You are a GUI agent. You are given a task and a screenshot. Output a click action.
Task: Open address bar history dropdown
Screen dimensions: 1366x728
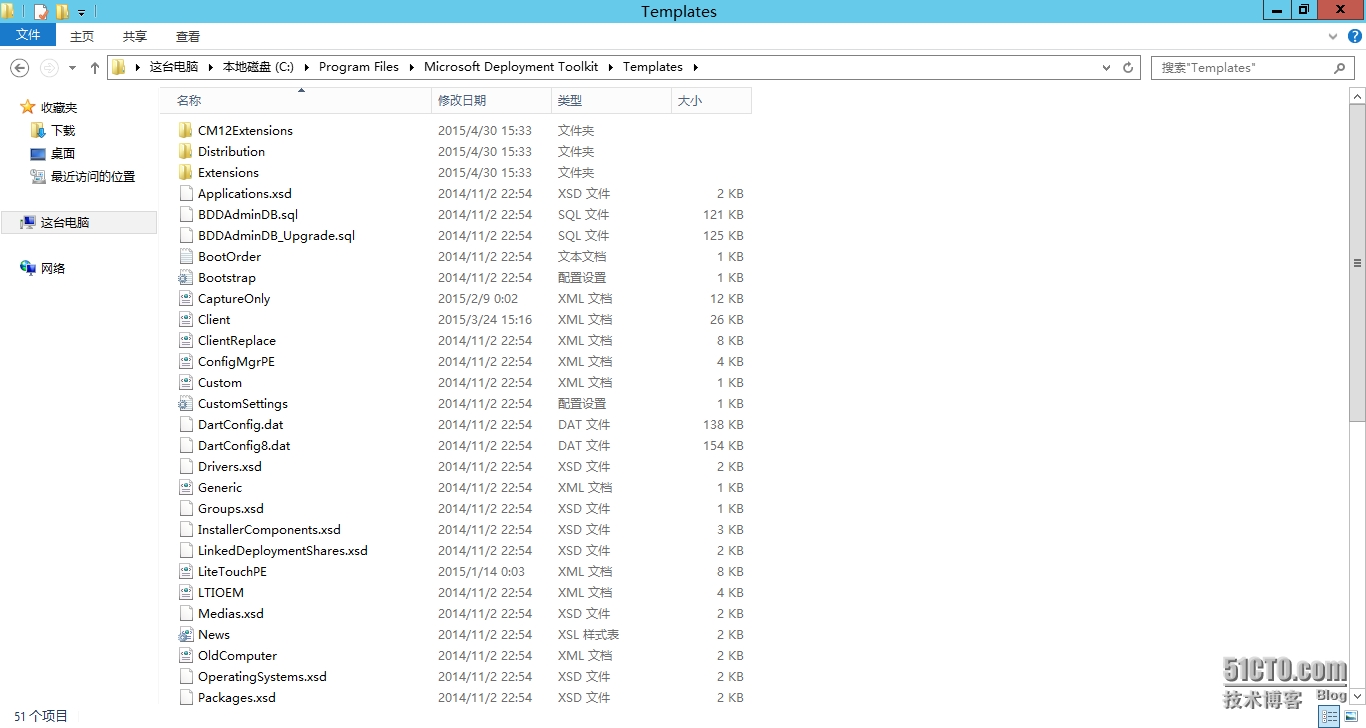(x=1106, y=68)
